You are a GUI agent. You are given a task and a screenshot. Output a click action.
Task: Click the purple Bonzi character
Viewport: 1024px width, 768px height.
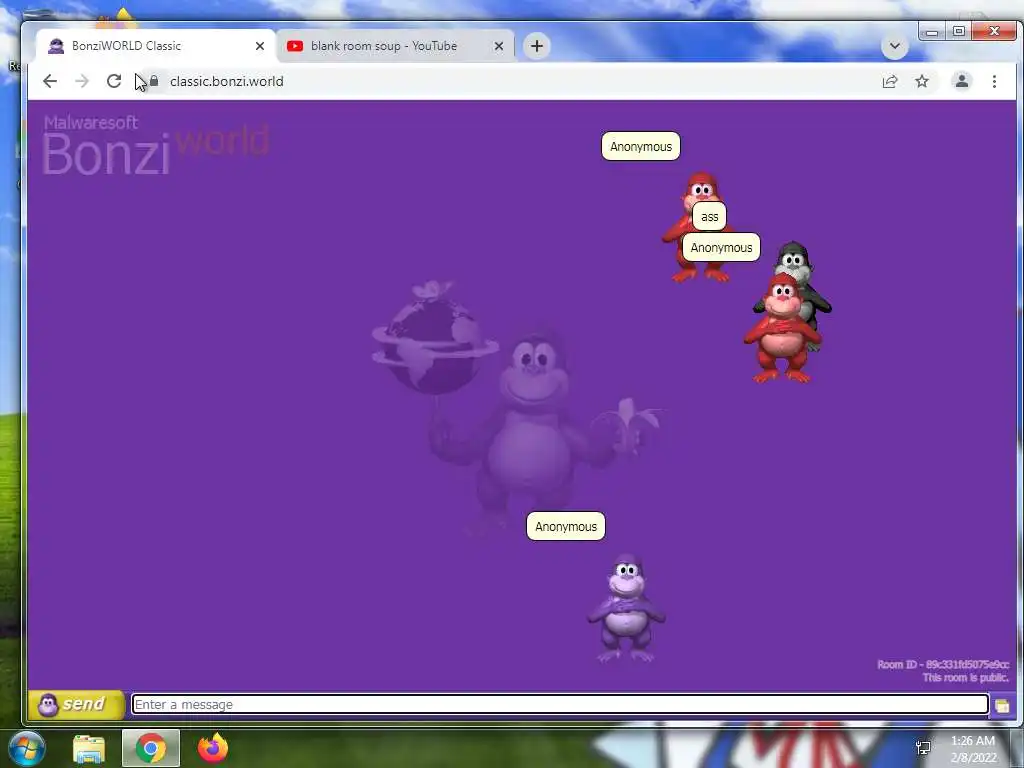[x=626, y=608]
